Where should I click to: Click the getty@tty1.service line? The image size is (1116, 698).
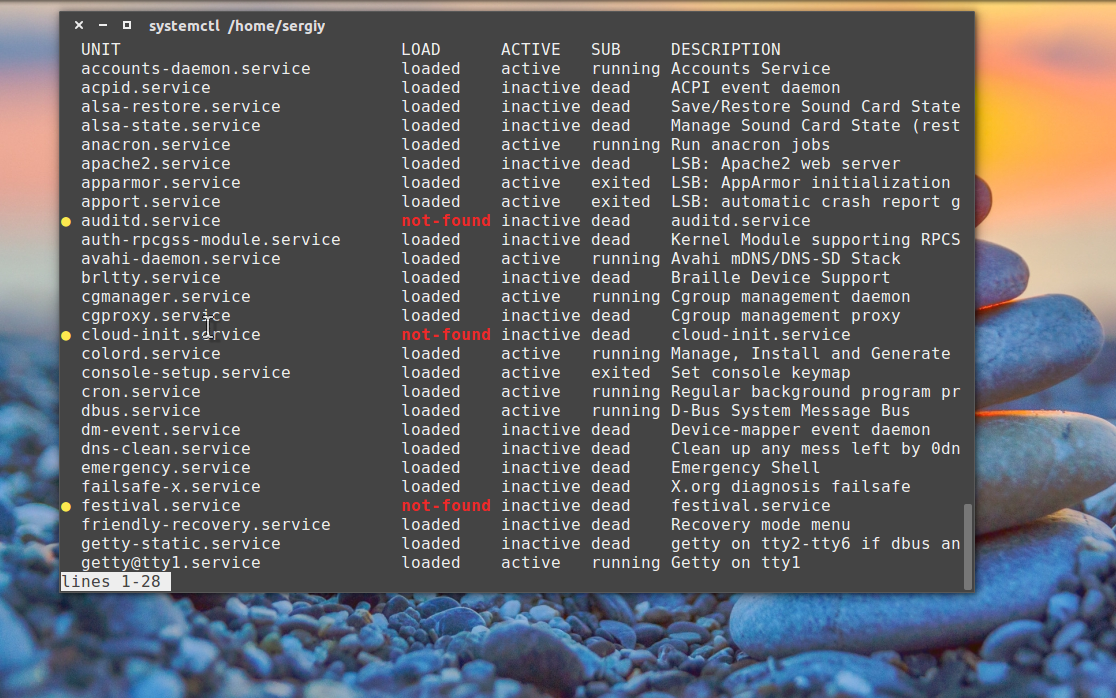pos(170,563)
